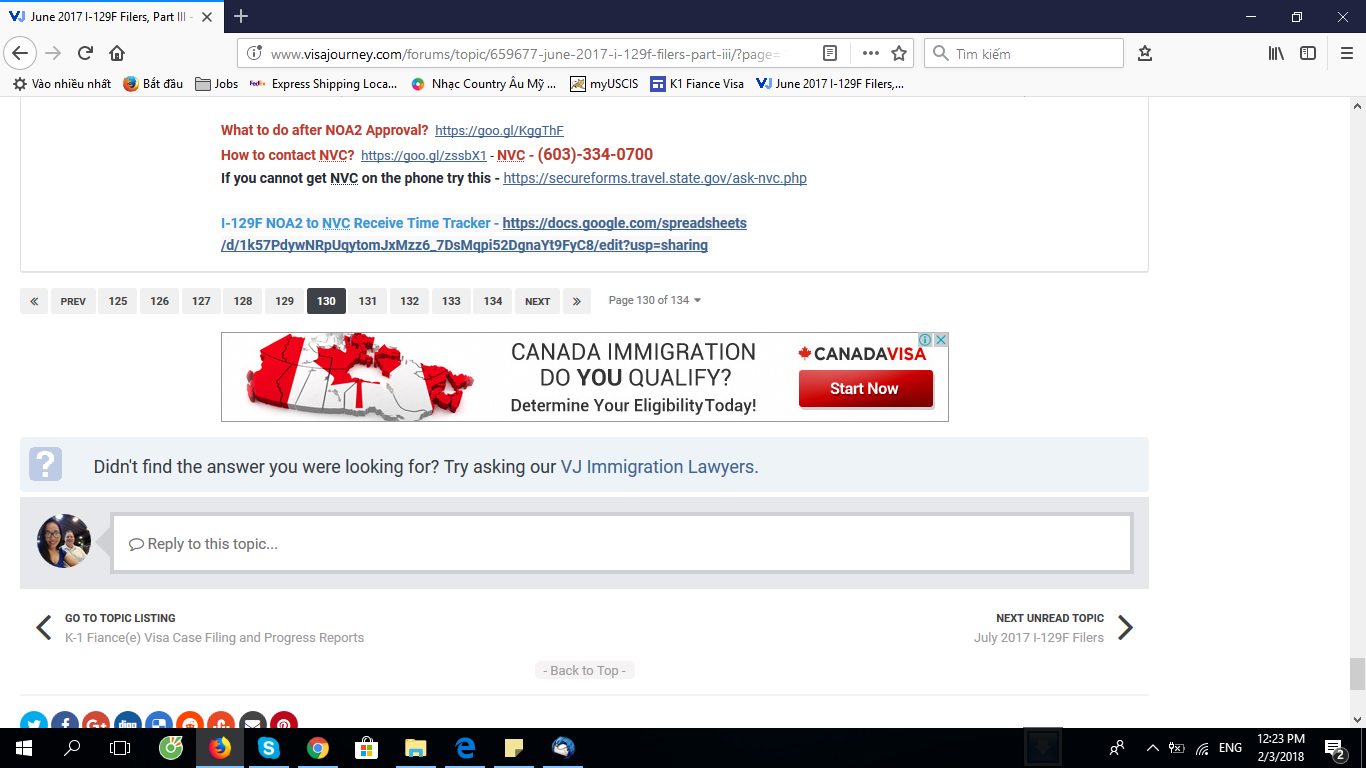Open the goo.gl/zssbX1 NVC contact link
The height and width of the screenshot is (768, 1366).
point(423,155)
